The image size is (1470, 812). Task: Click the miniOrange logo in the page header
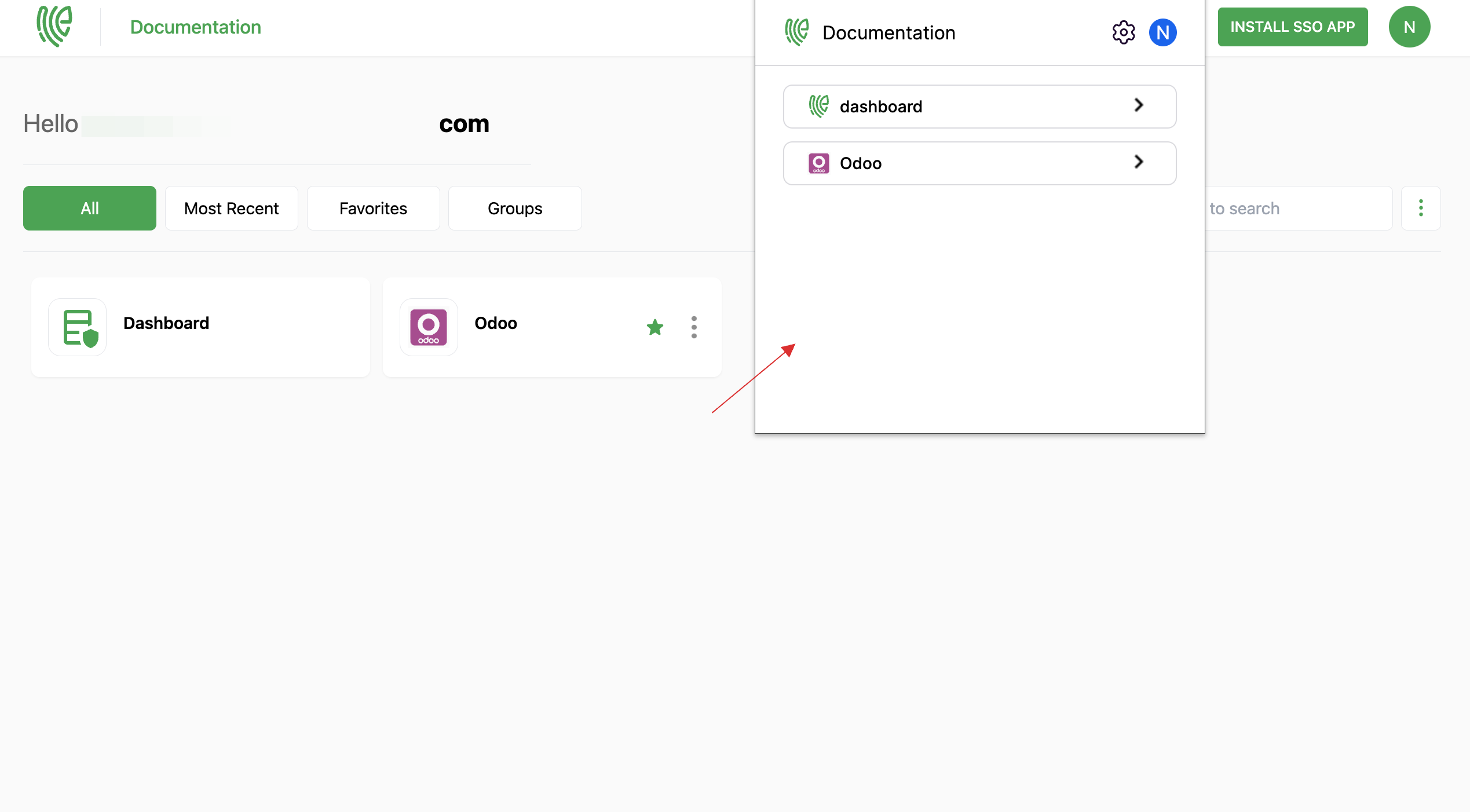[x=54, y=27]
